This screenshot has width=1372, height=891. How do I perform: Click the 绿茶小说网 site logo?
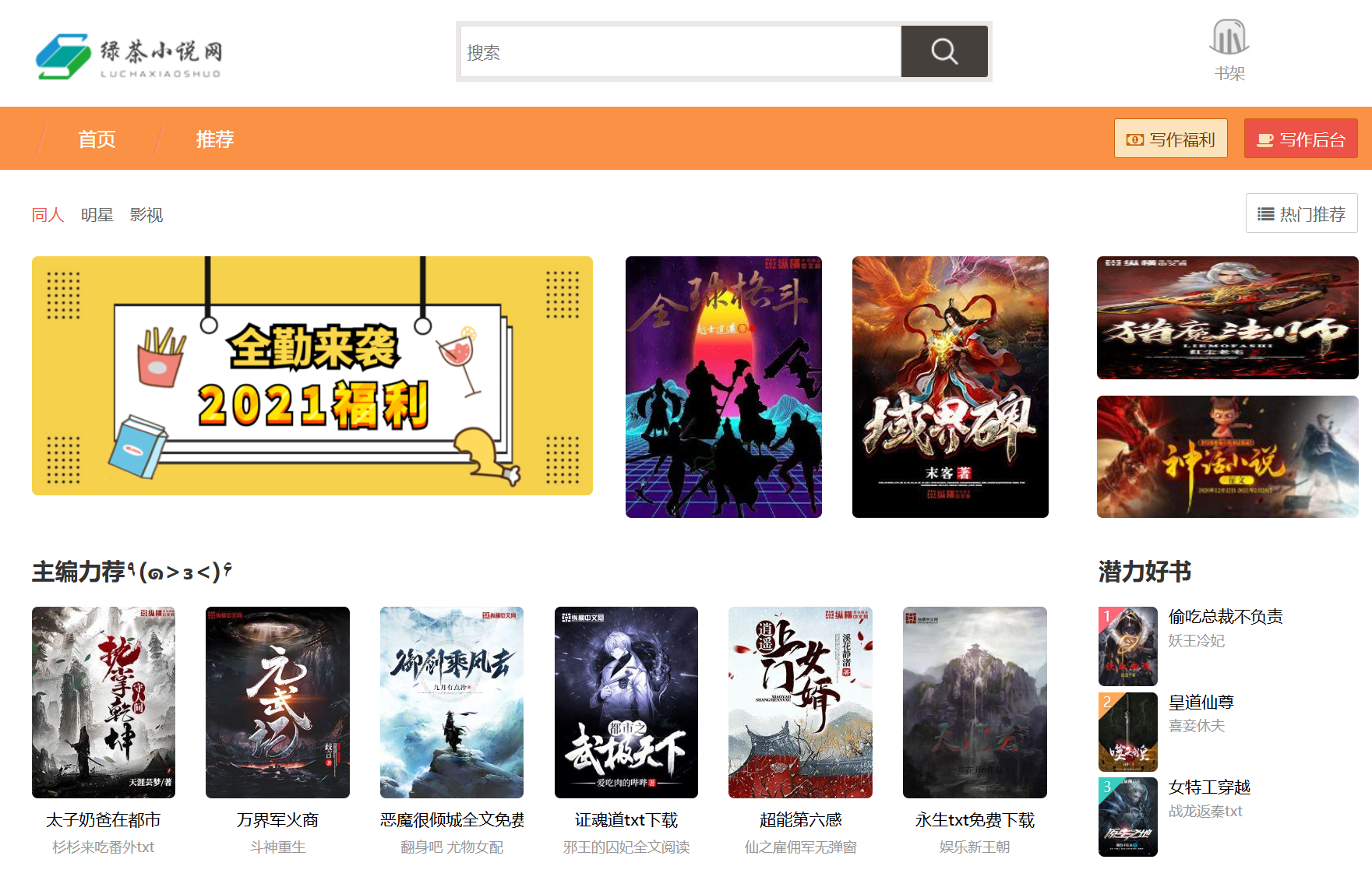(x=129, y=55)
